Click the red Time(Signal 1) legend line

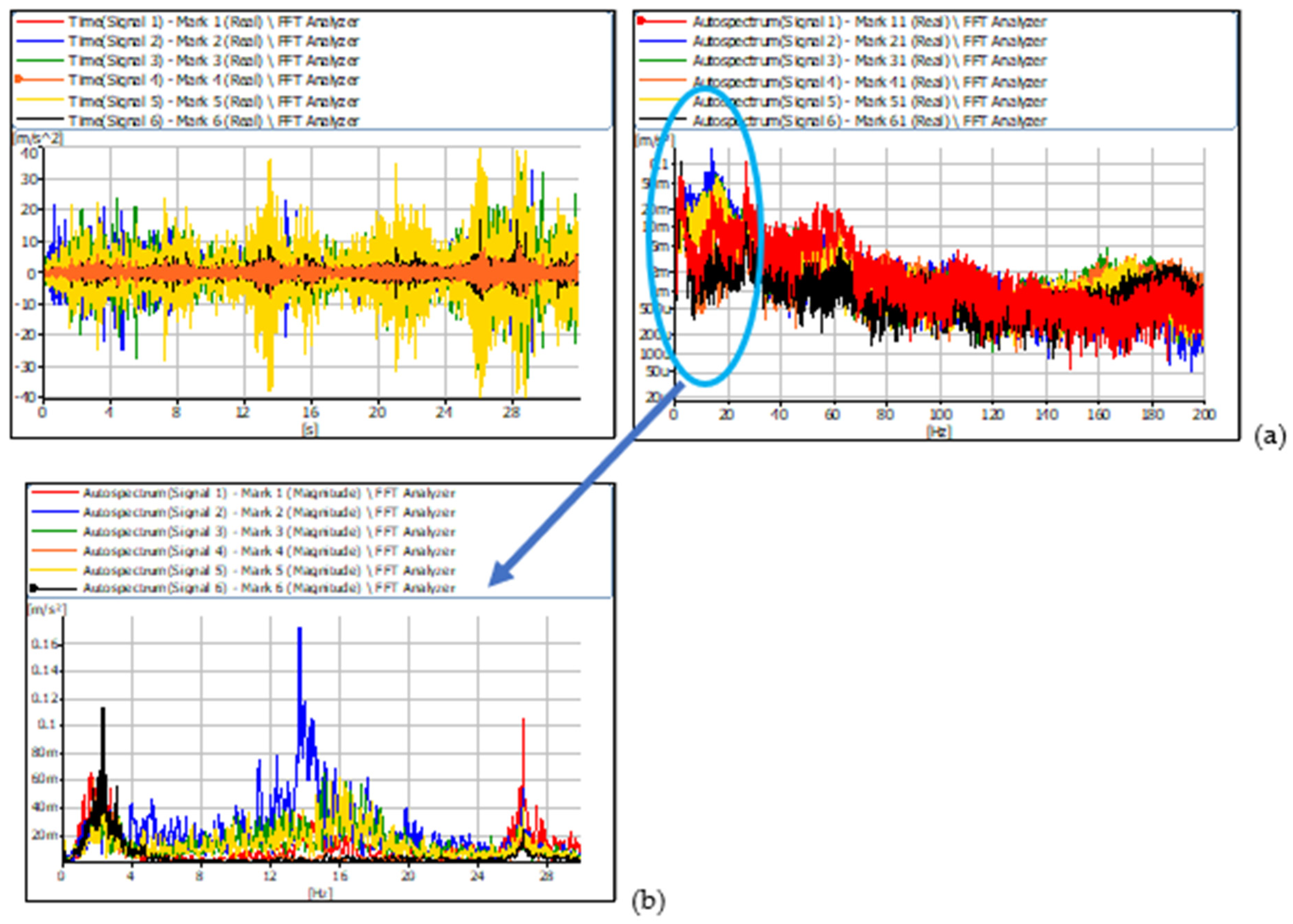pos(40,22)
